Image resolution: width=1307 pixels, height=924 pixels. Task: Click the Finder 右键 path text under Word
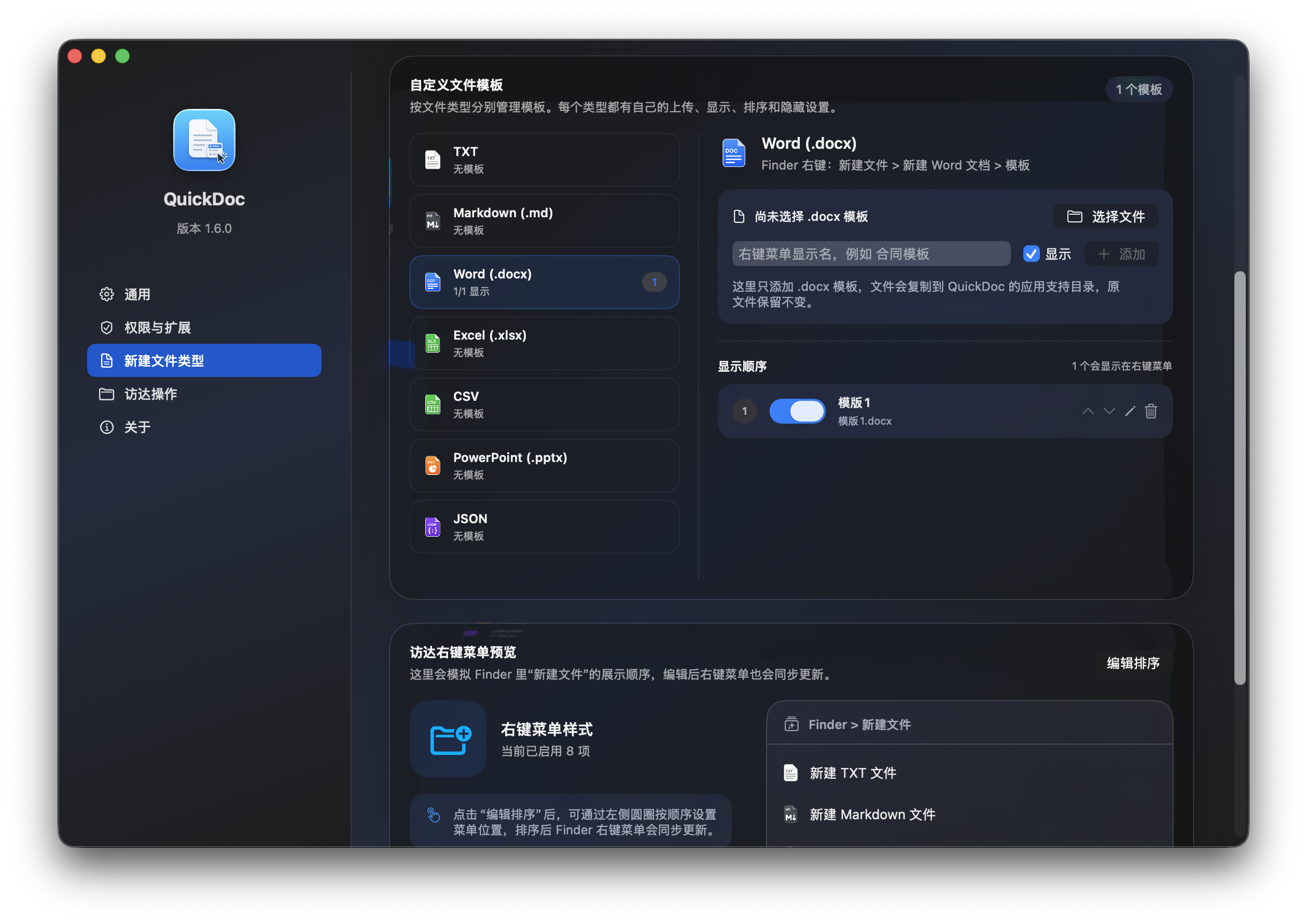895,165
